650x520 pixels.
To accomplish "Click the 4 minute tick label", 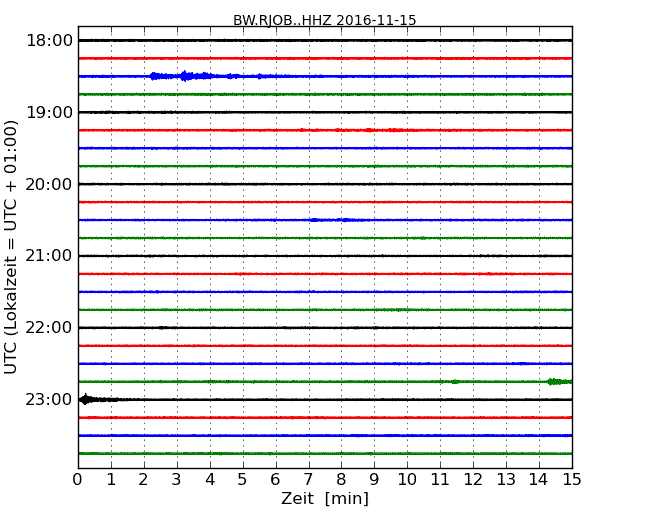I will click(x=210, y=479).
